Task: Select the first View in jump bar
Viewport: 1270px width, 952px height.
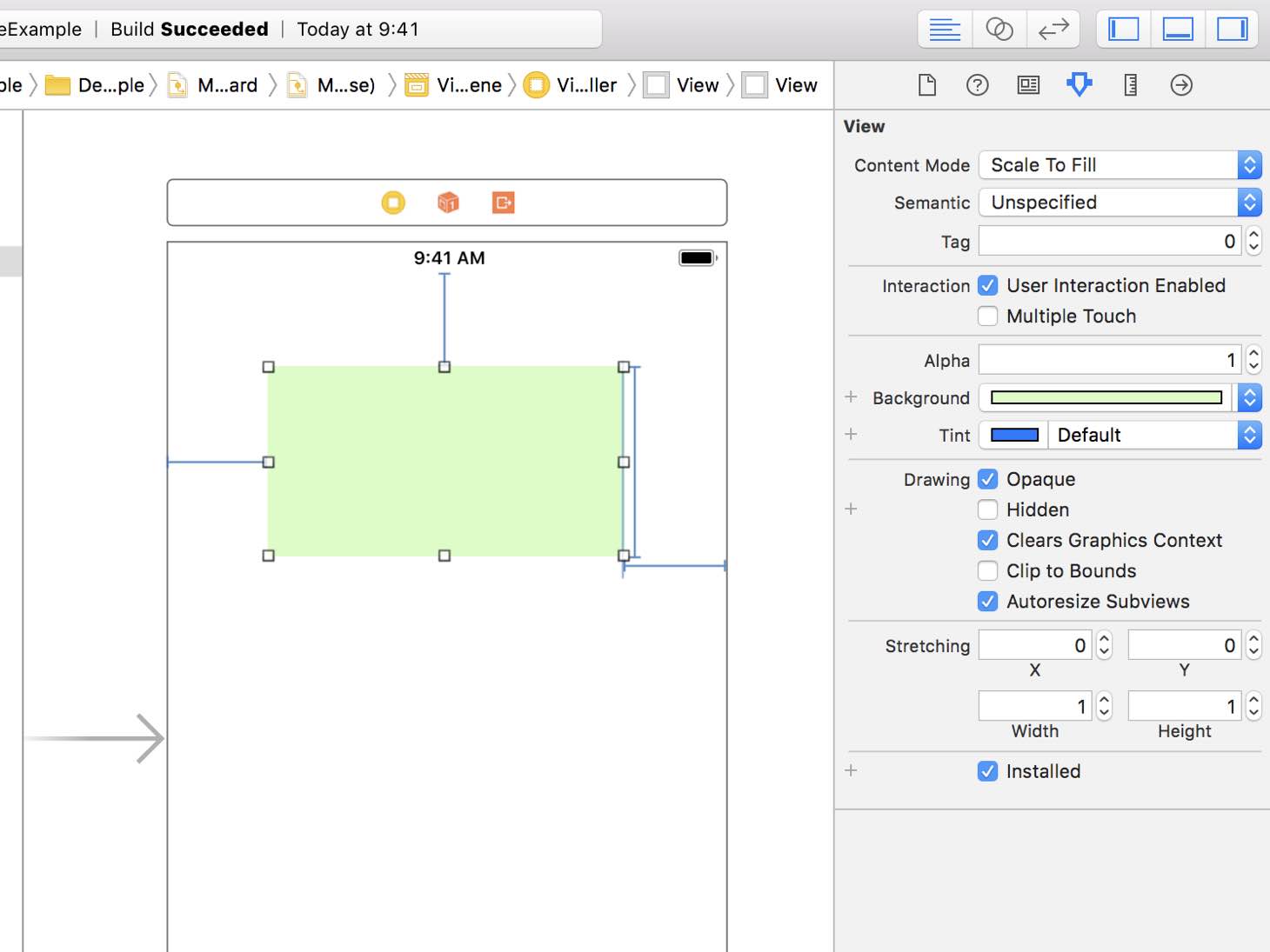Action: 682,85
